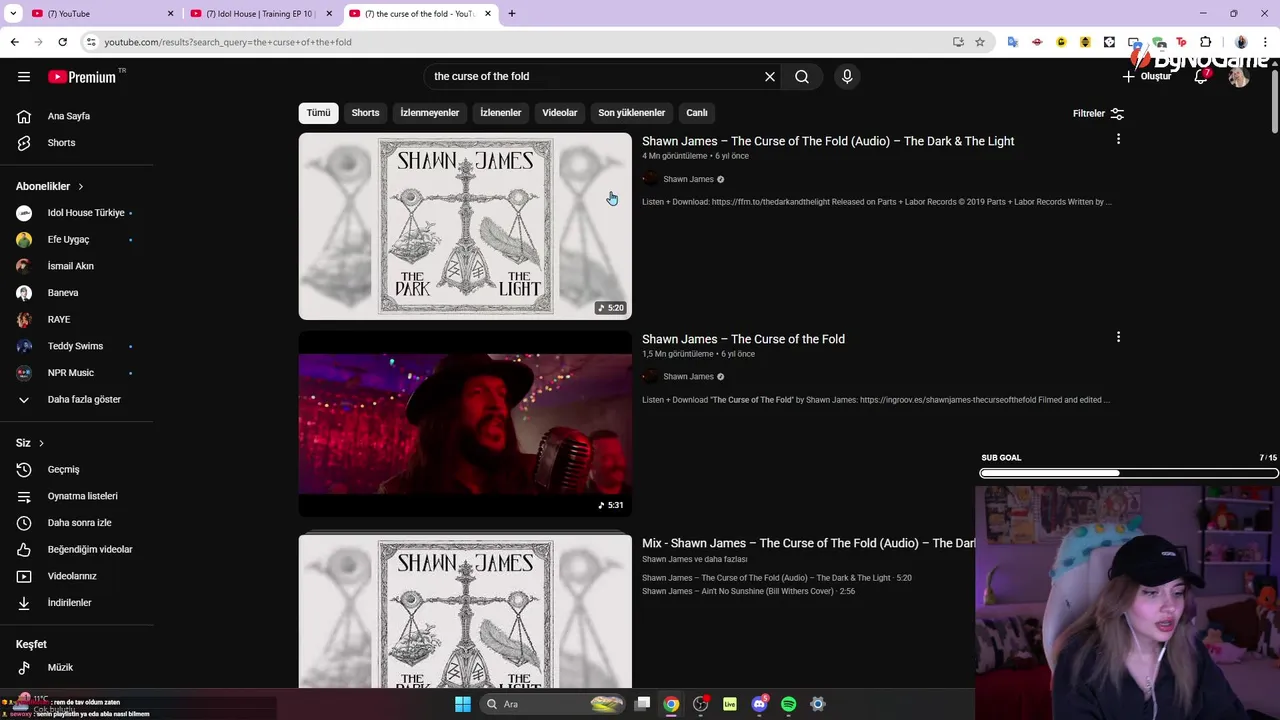
Task: Open the YouTube hamburger guide menu
Action: (x=24, y=77)
